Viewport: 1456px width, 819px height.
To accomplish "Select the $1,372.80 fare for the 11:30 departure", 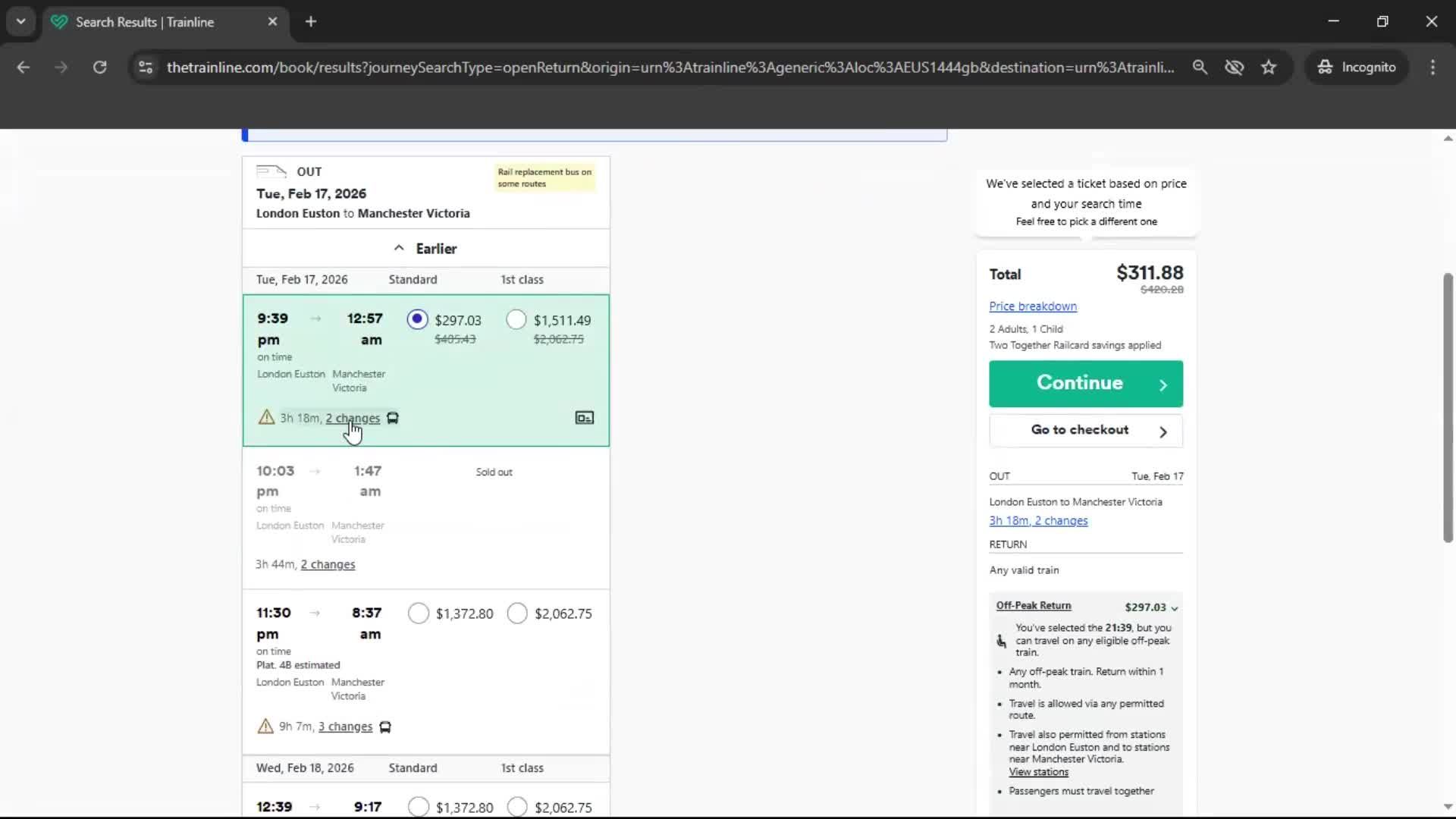I will pos(417,613).
